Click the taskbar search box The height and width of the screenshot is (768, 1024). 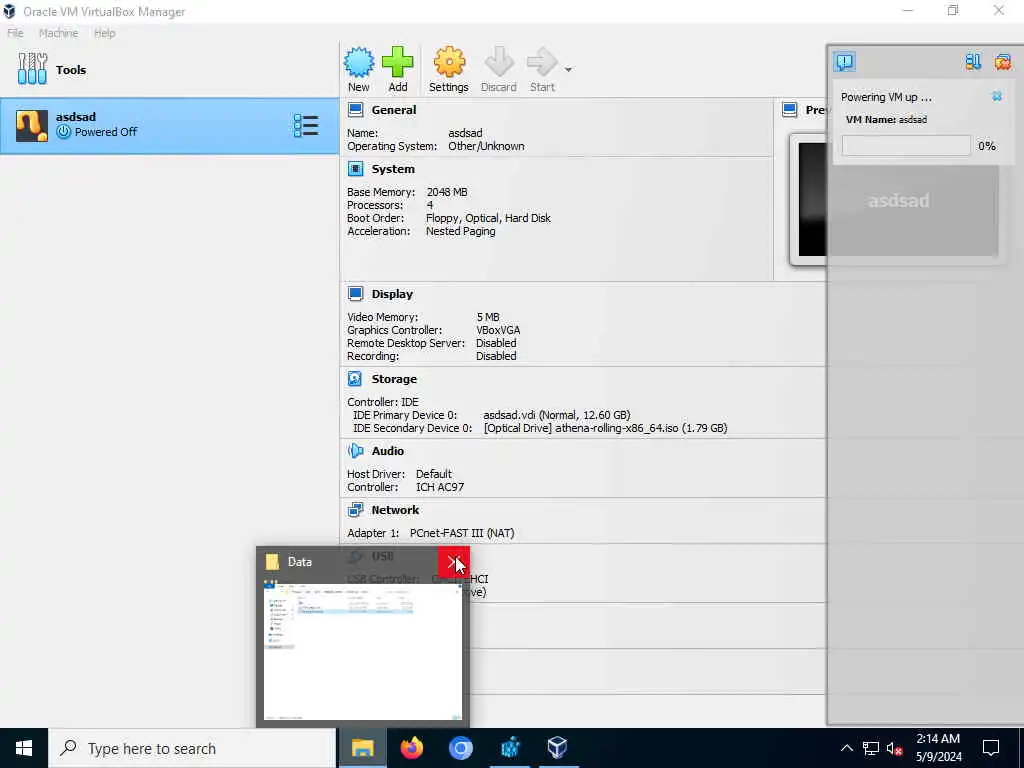192,748
